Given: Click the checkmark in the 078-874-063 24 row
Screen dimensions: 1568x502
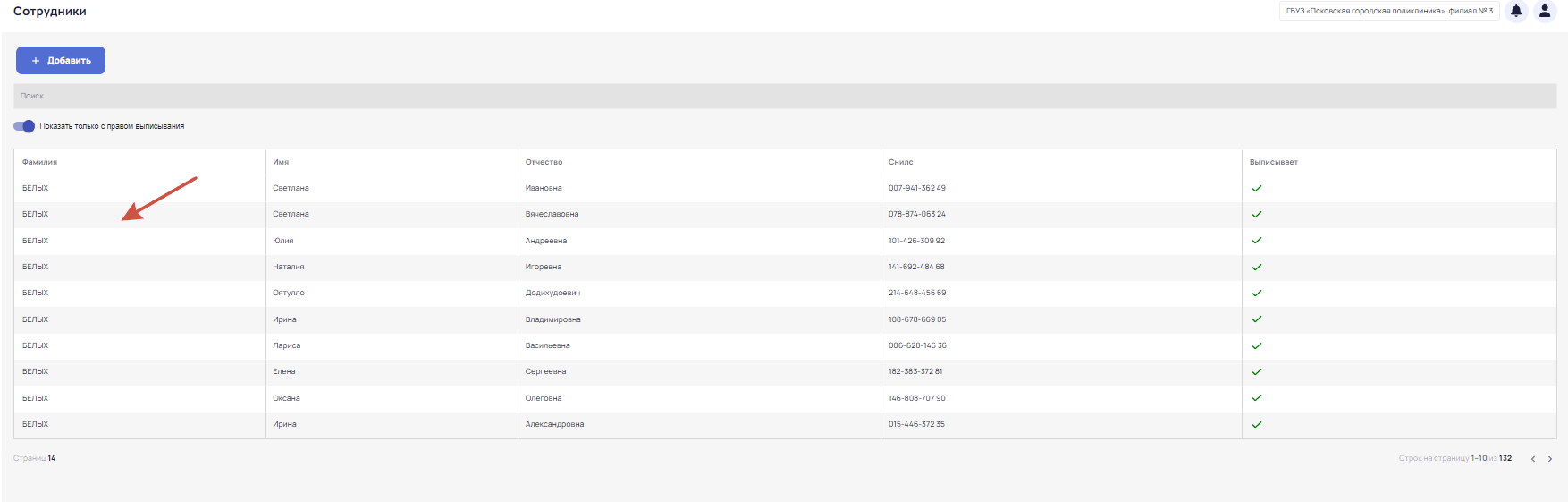Looking at the screenshot, I should pos(1257,214).
